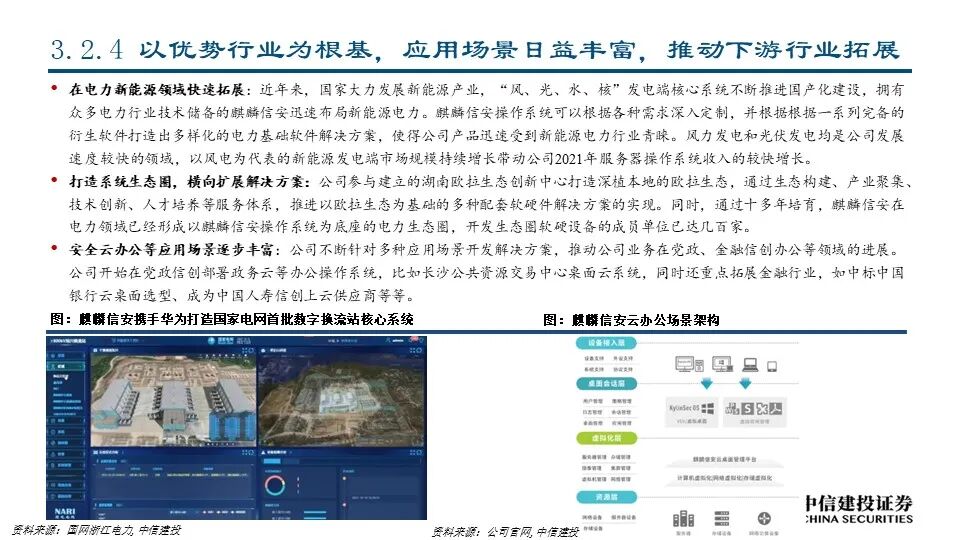Click the left blue downward arrow
Image resolution: width=960 pixels, height=540 pixels.
[707, 383]
